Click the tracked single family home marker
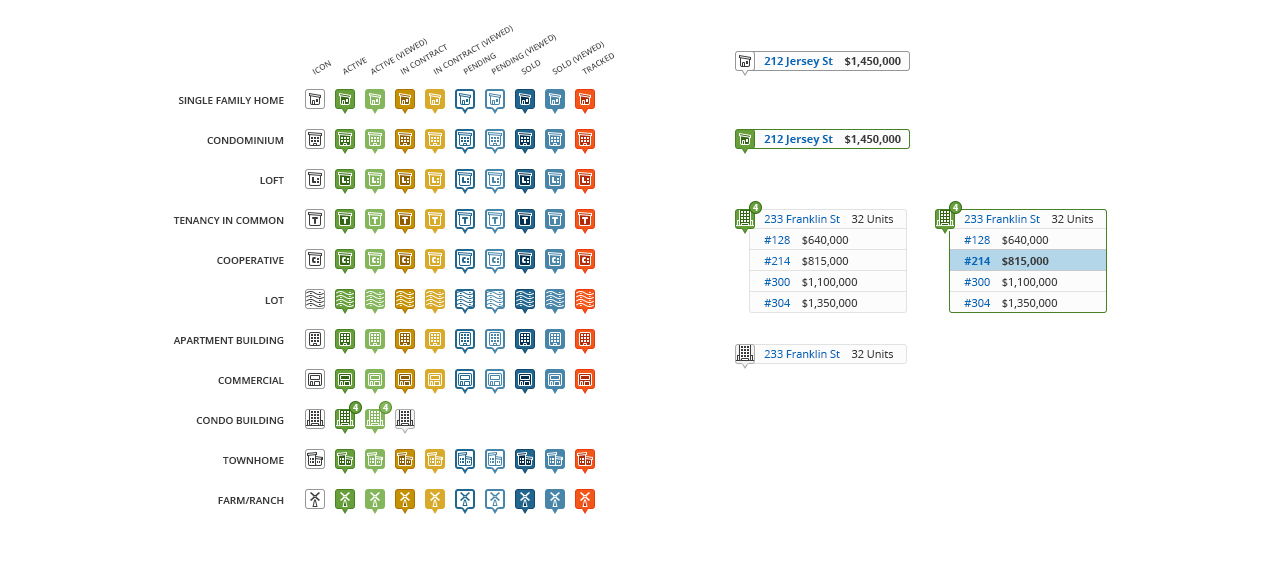 (585, 99)
